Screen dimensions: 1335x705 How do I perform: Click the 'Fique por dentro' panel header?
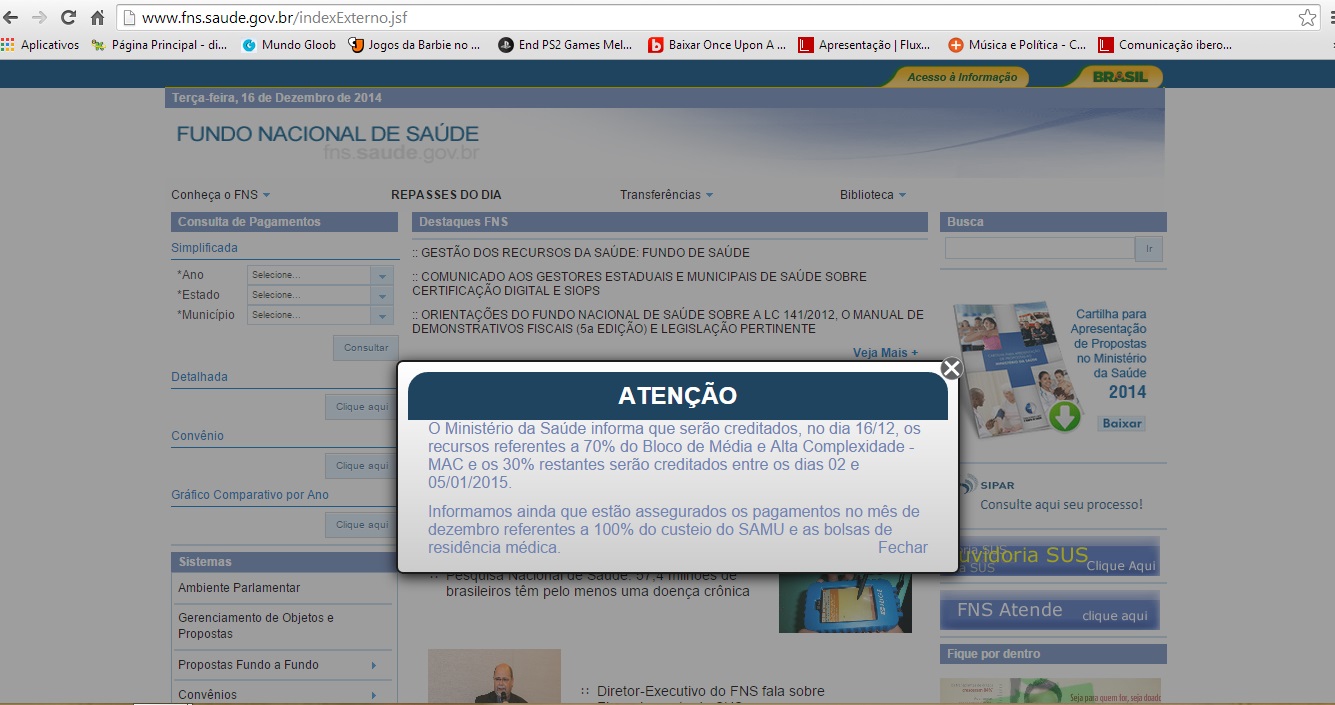click(1053, 654)
